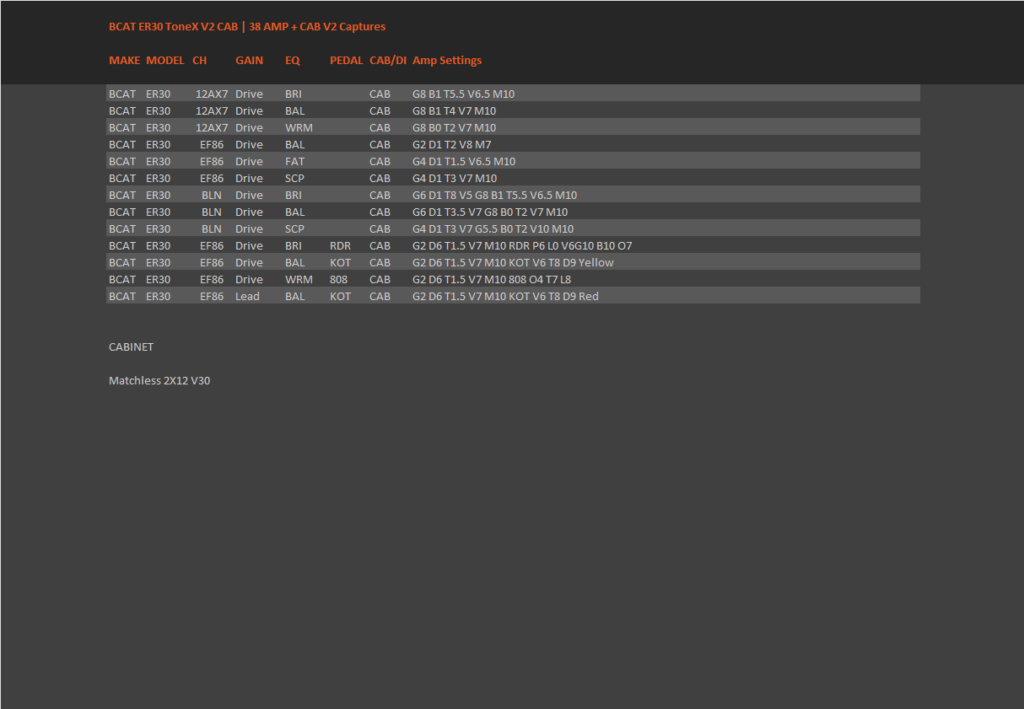Select the EQ column header
1024x709 pixels.
tap(292, 60)
